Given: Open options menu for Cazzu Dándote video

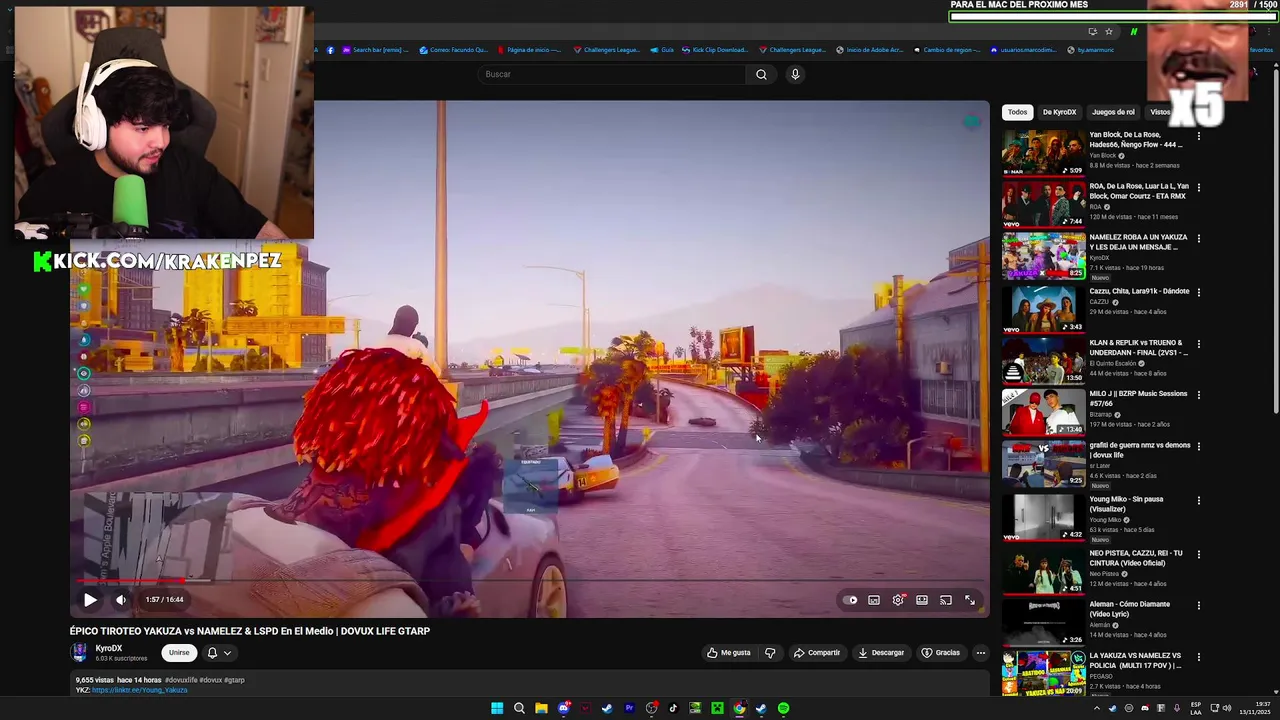Looking at the screenshot, I should [1199, 292].
